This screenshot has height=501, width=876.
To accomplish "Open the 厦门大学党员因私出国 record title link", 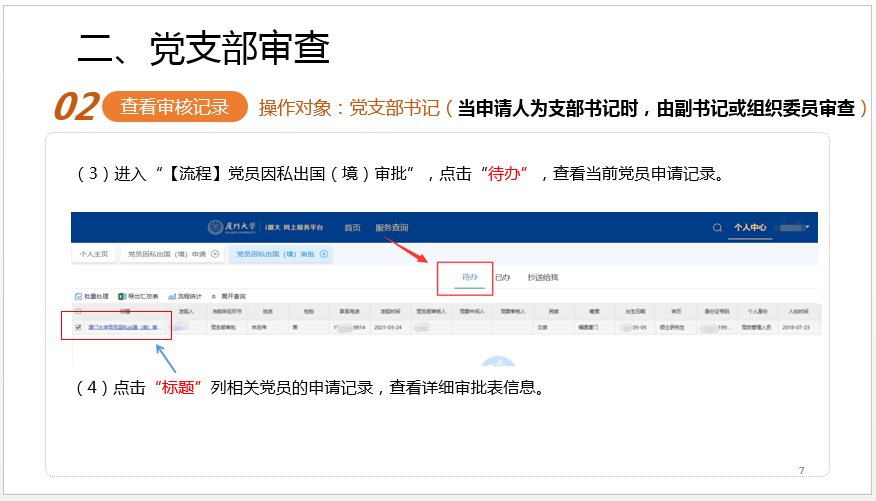I will click(123, 327).
